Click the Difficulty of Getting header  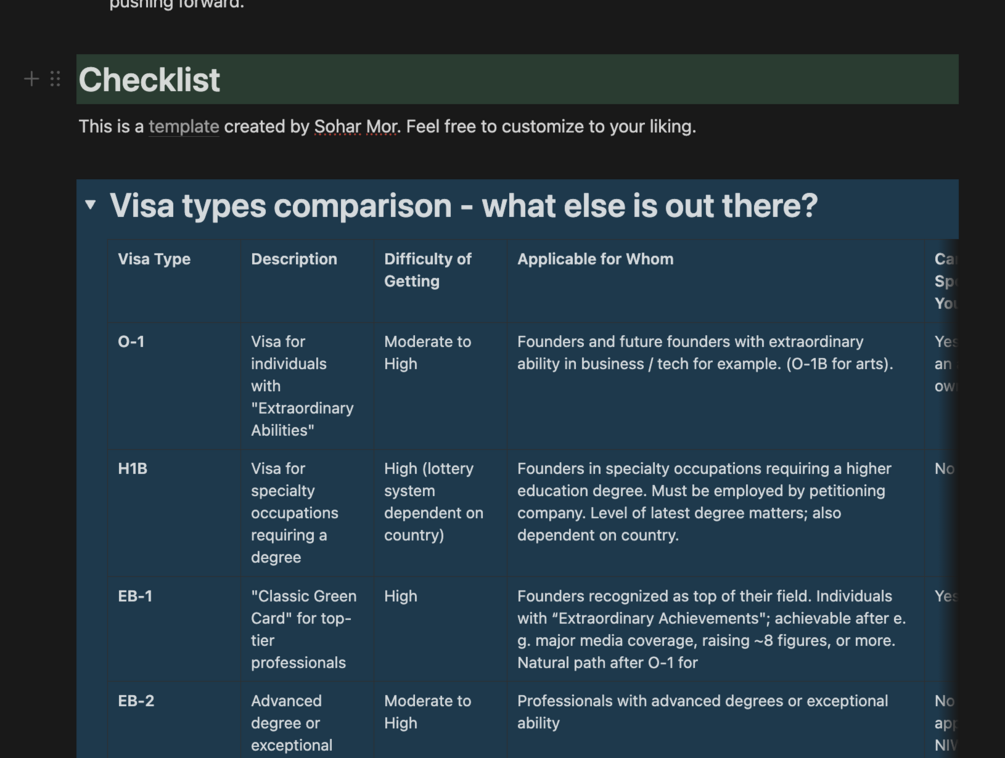click(x=427, y=270)
